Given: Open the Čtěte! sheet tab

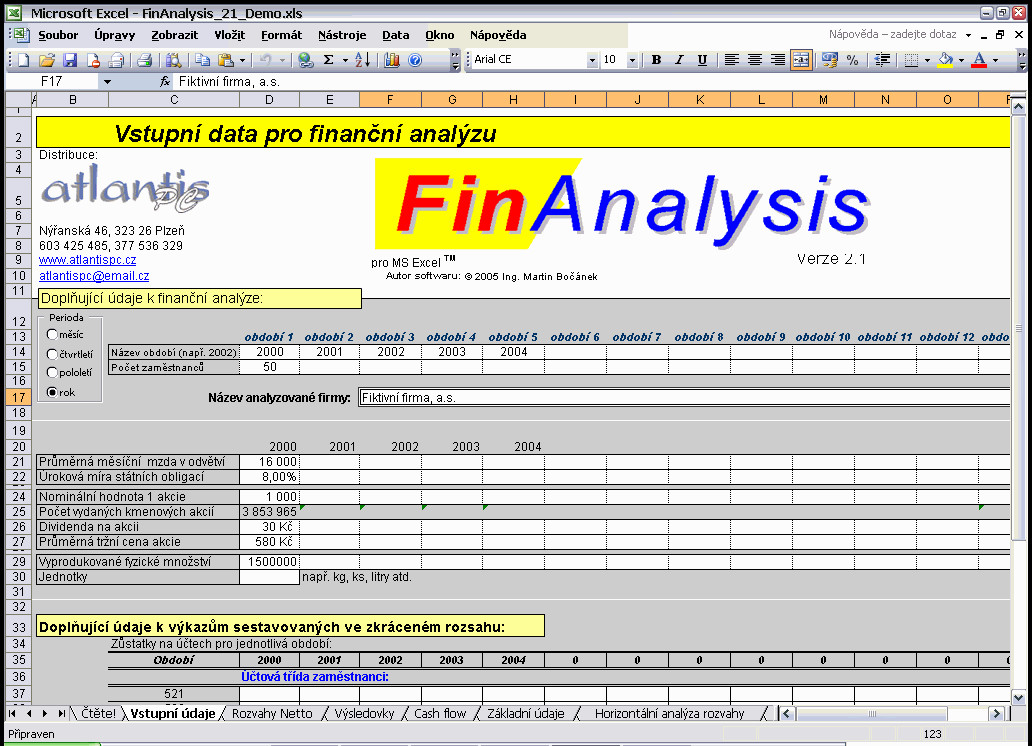Looking at the screenshot, I should tap(99, 714).
